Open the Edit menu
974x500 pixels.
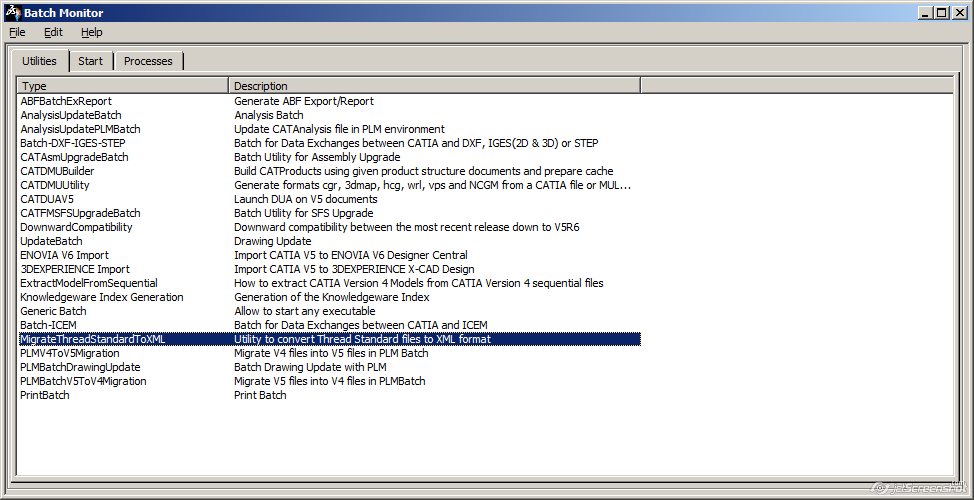[53, 32]
